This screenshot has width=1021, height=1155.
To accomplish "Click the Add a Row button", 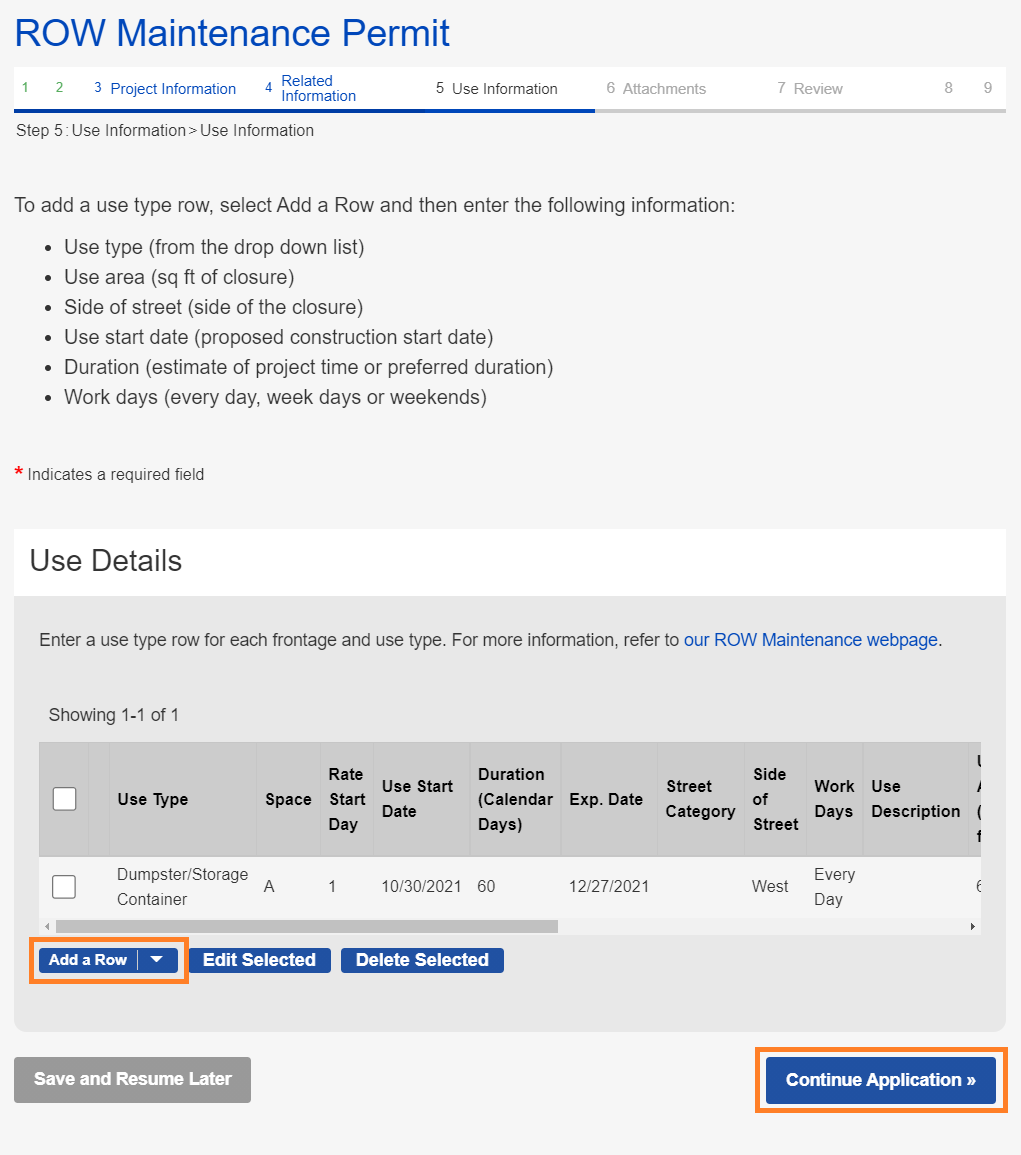I will (88, 960).
